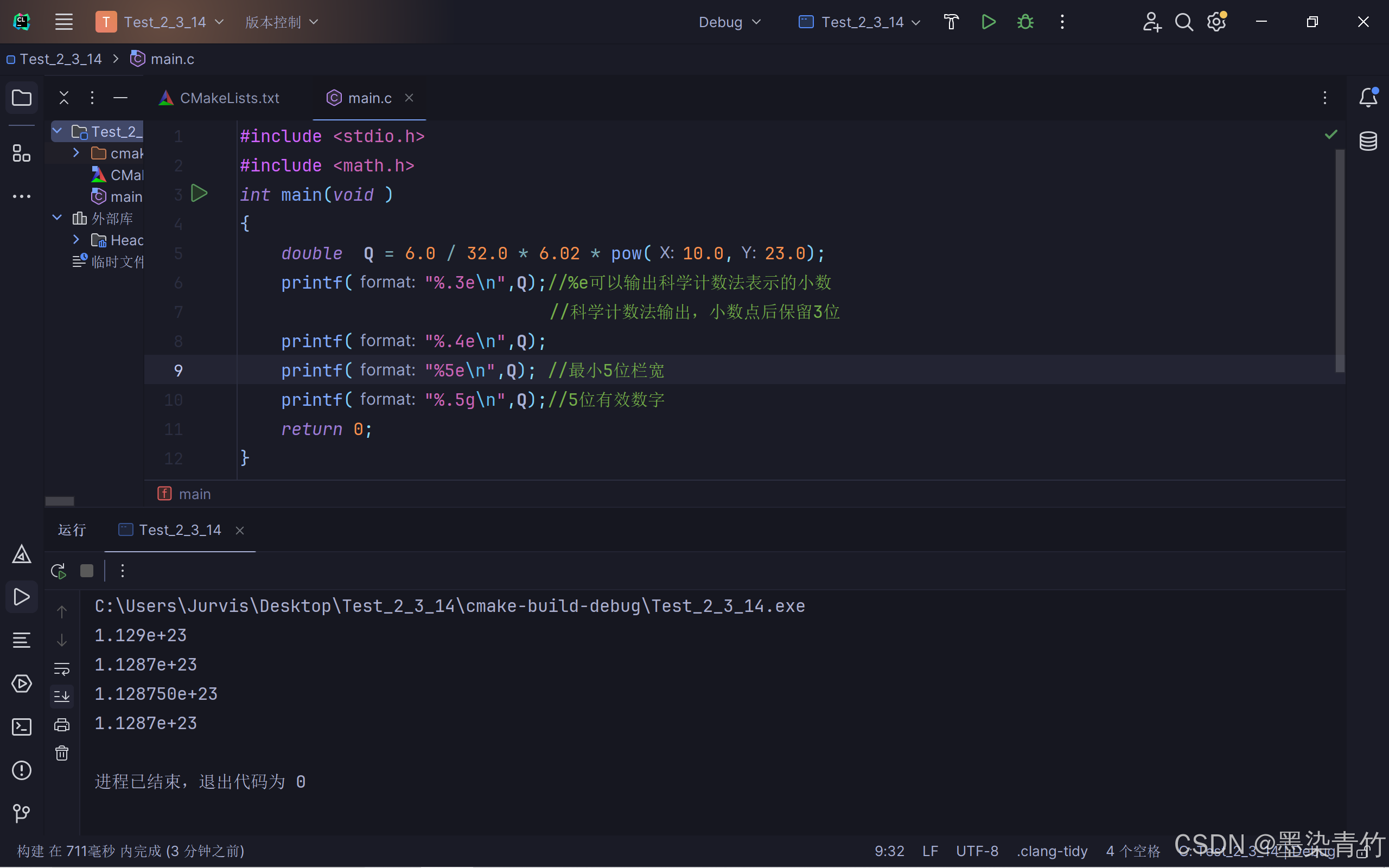This screenshot has width=1389, height=868.
Task: Run the project with green play icon
Action: pos(989,22)
